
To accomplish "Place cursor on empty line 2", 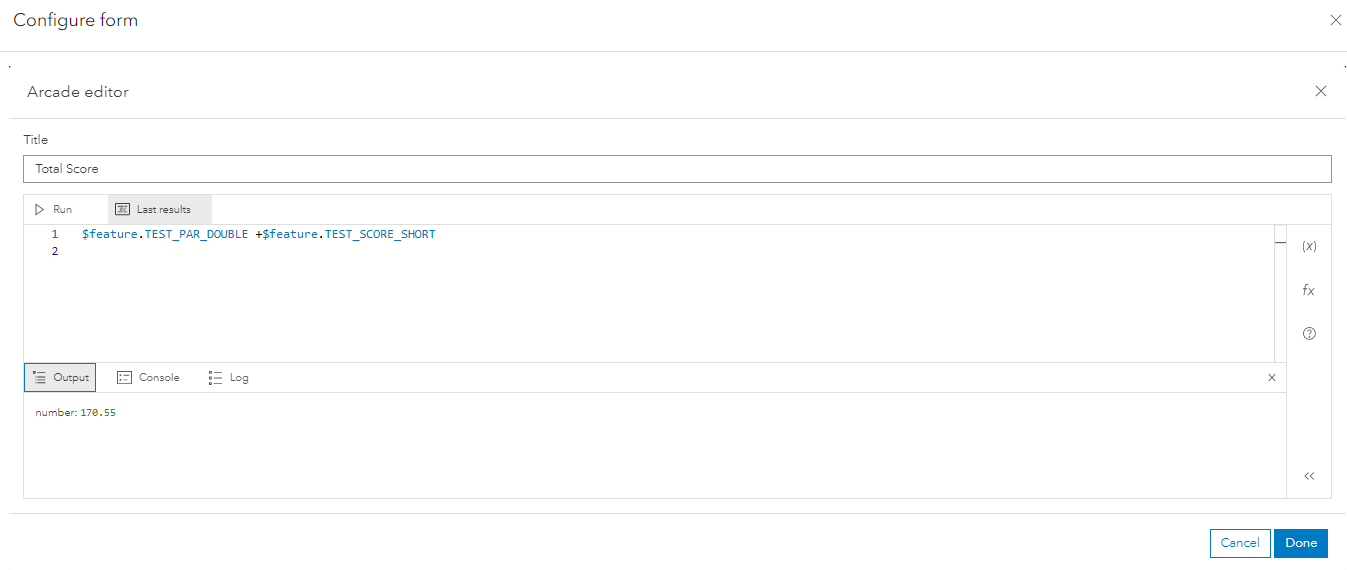I will click(x=300, y=252).
